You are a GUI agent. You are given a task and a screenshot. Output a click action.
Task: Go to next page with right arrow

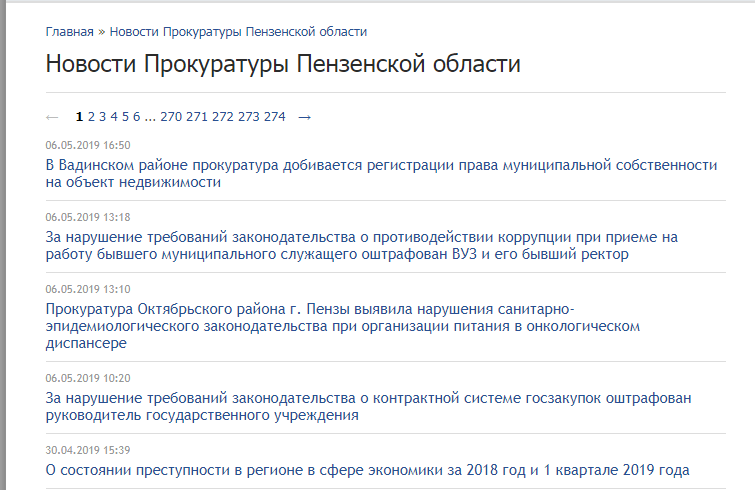coord(304,117)
